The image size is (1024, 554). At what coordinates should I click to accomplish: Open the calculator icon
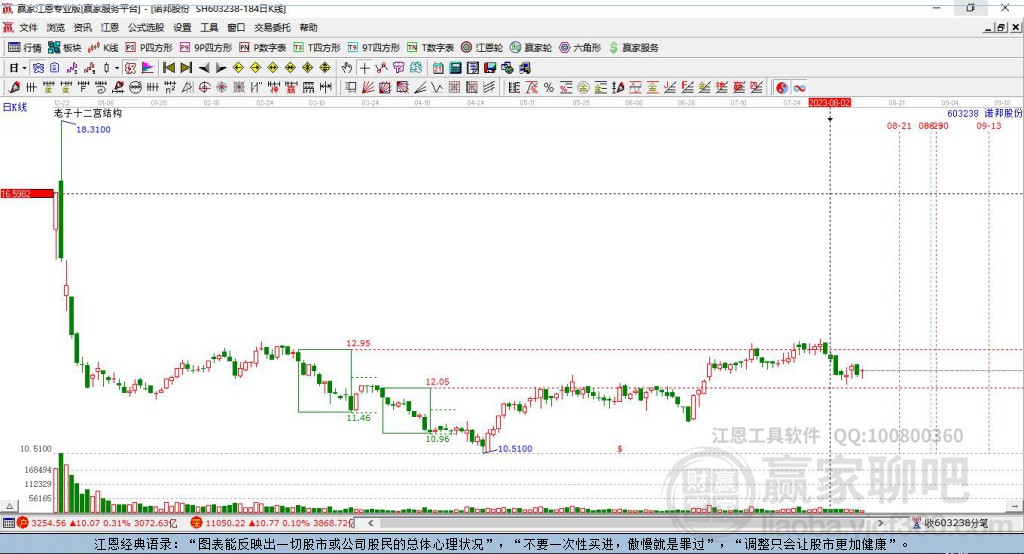455,68
